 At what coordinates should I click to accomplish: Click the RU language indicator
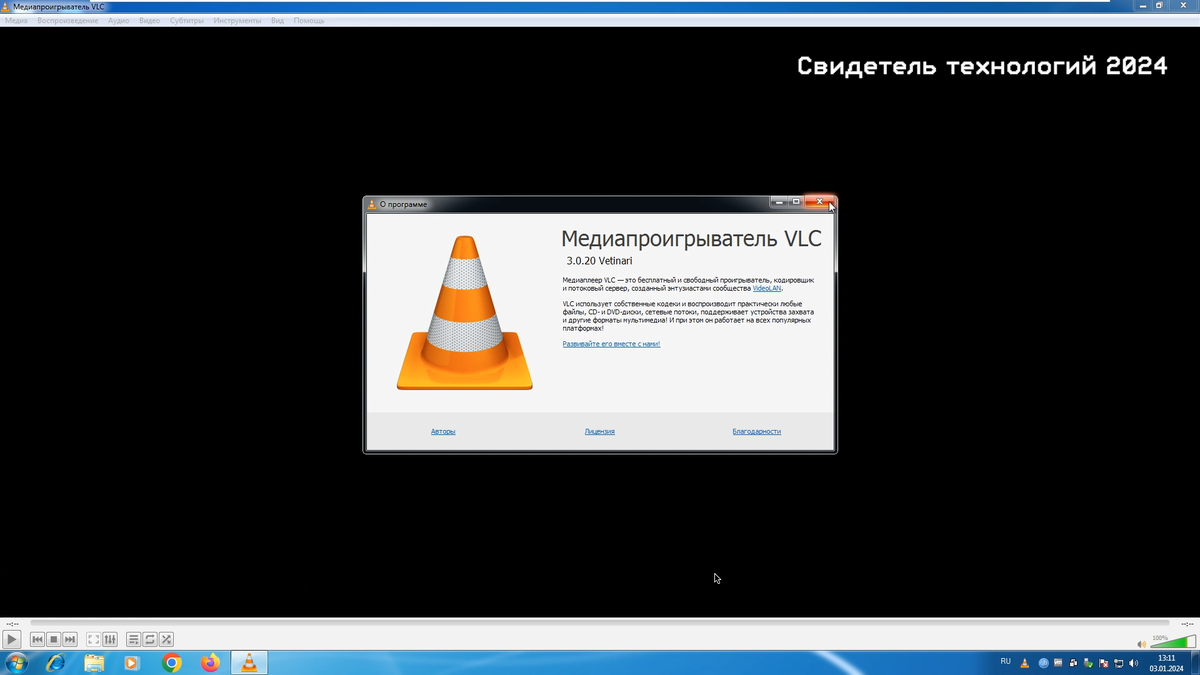[x=1006, y=662]
